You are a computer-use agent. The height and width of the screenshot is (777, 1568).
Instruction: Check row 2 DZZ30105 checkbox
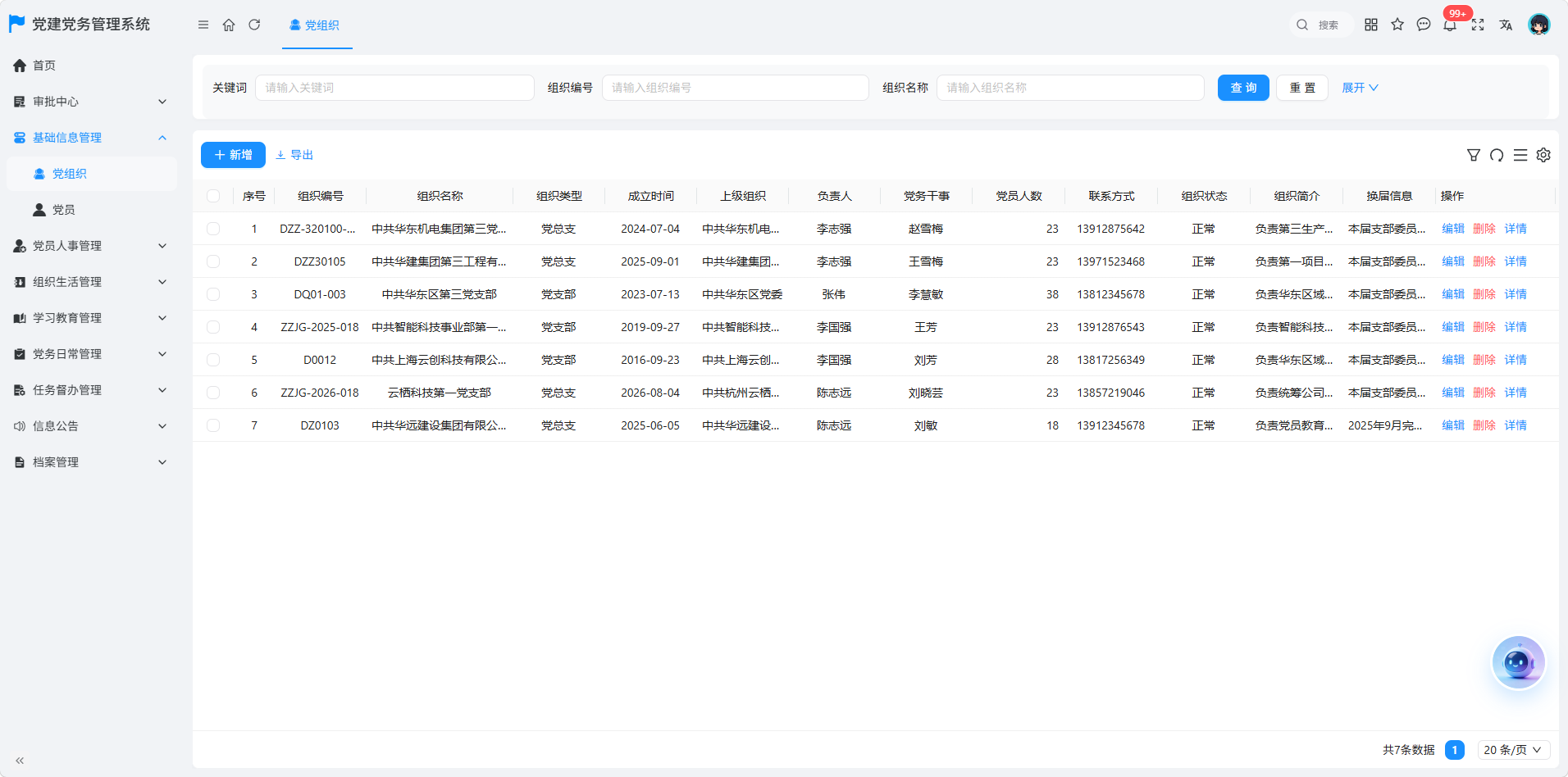213,261
